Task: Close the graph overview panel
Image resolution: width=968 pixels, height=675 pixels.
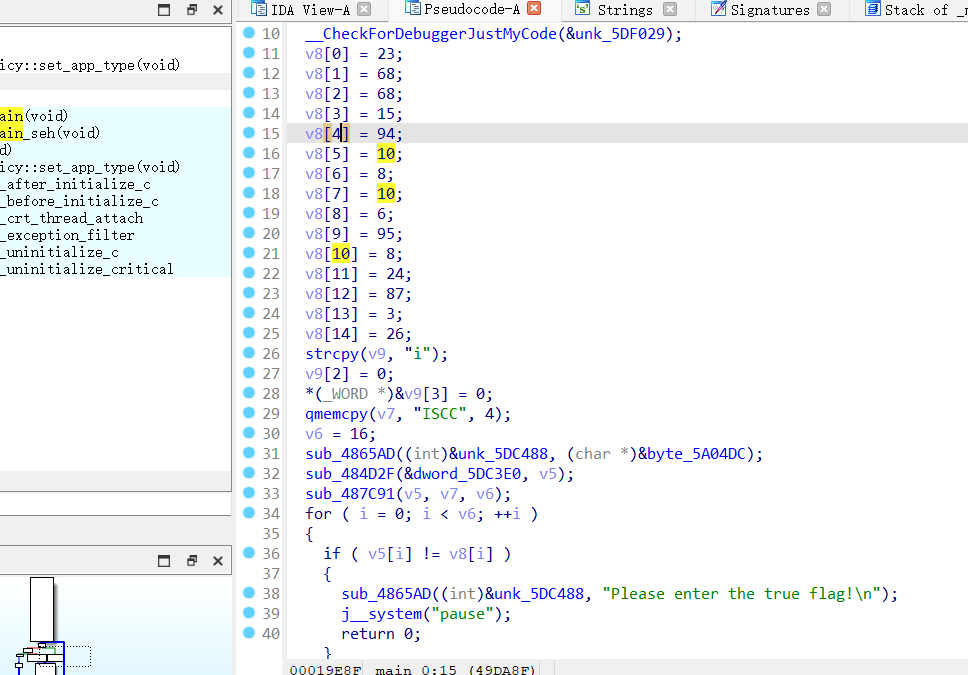Action: point(218,561)
